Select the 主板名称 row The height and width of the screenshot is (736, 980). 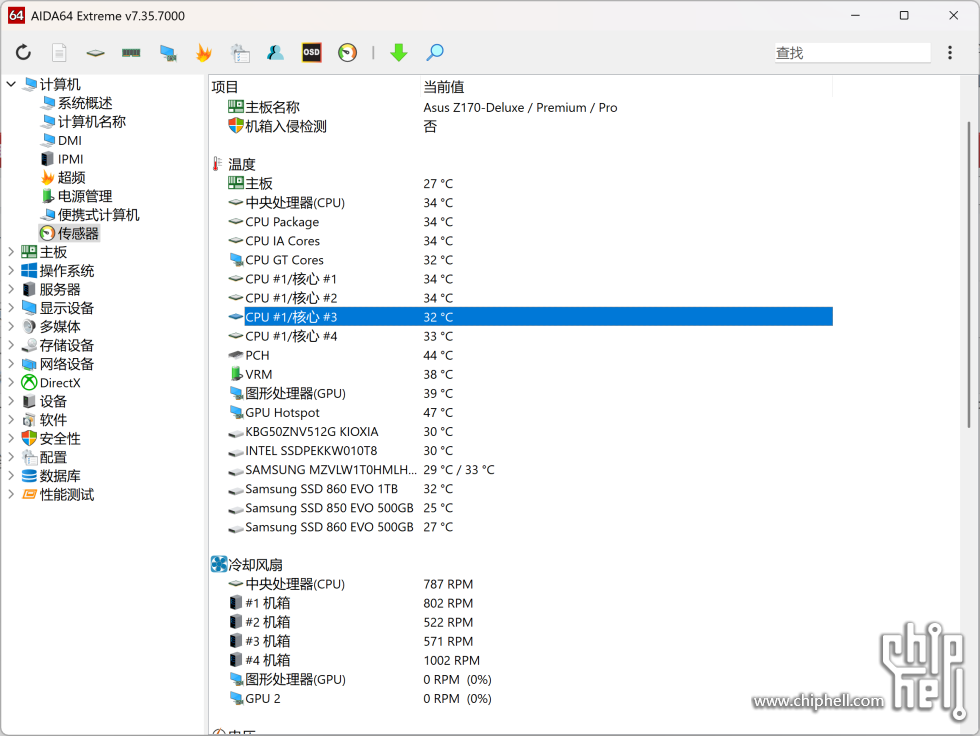[x=530, y=107]
